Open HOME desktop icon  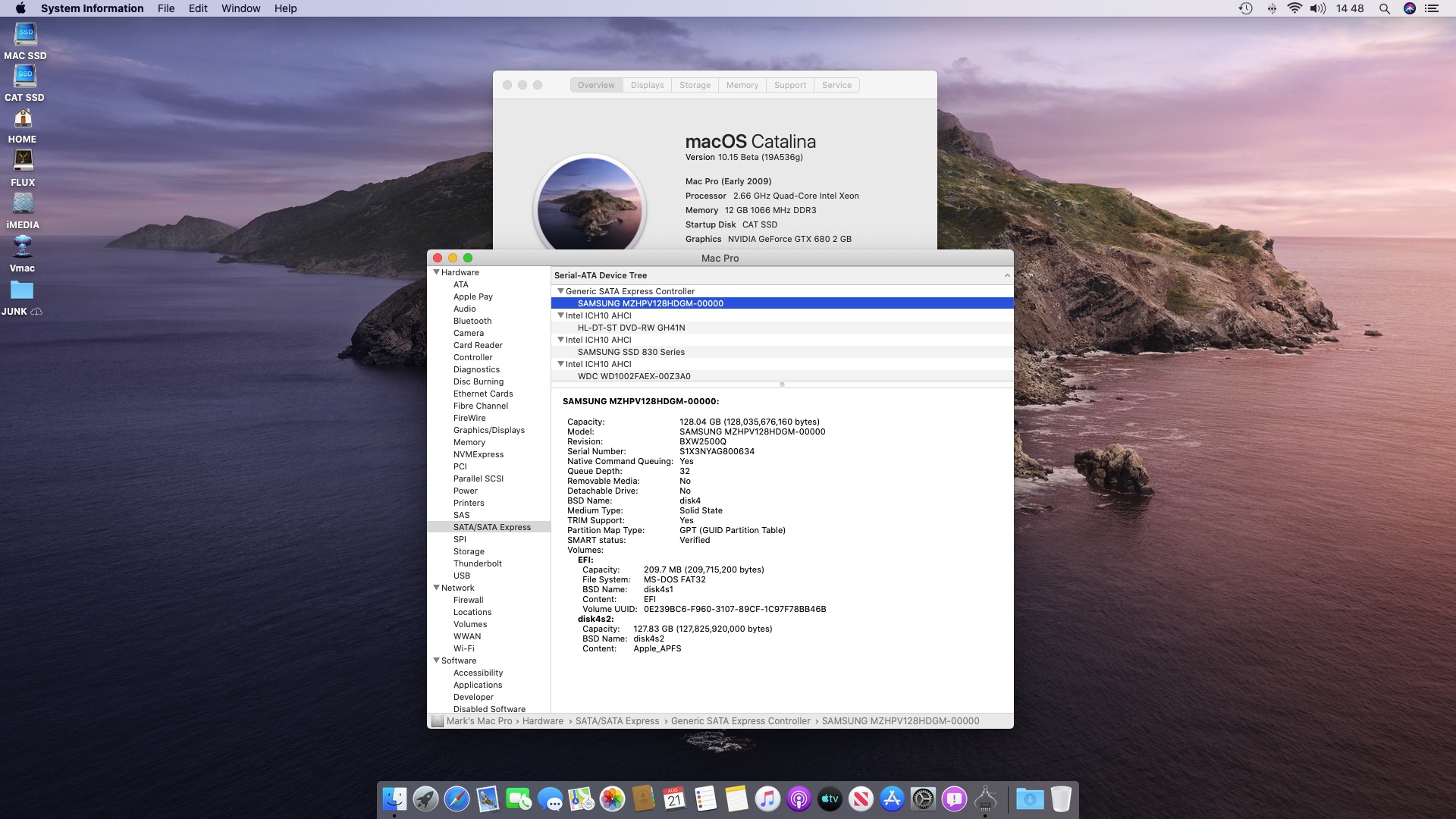(x=24, y=118)
